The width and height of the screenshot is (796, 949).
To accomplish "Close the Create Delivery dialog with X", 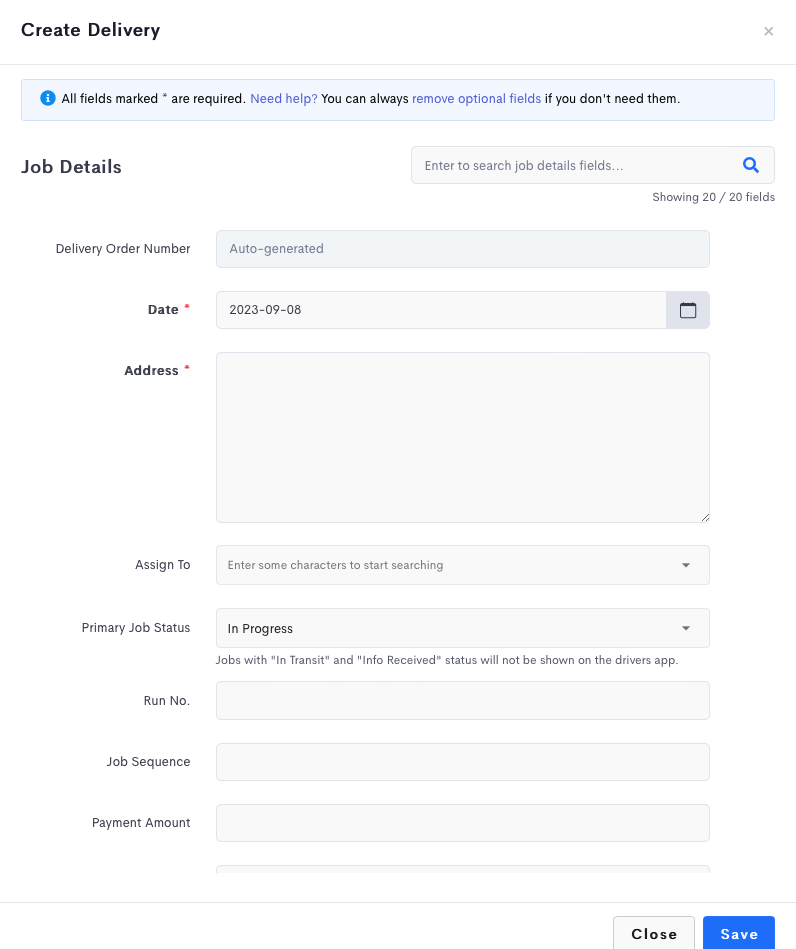I will pos(768,31).
